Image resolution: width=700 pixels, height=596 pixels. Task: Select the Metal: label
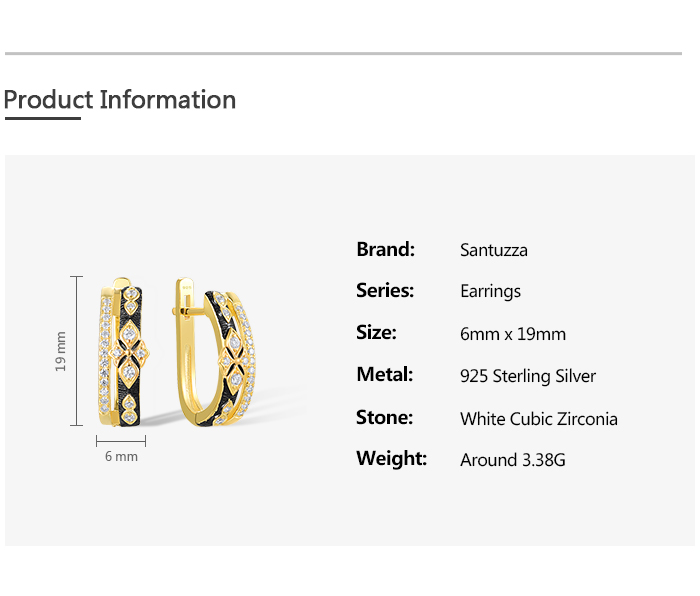(384, 375)
